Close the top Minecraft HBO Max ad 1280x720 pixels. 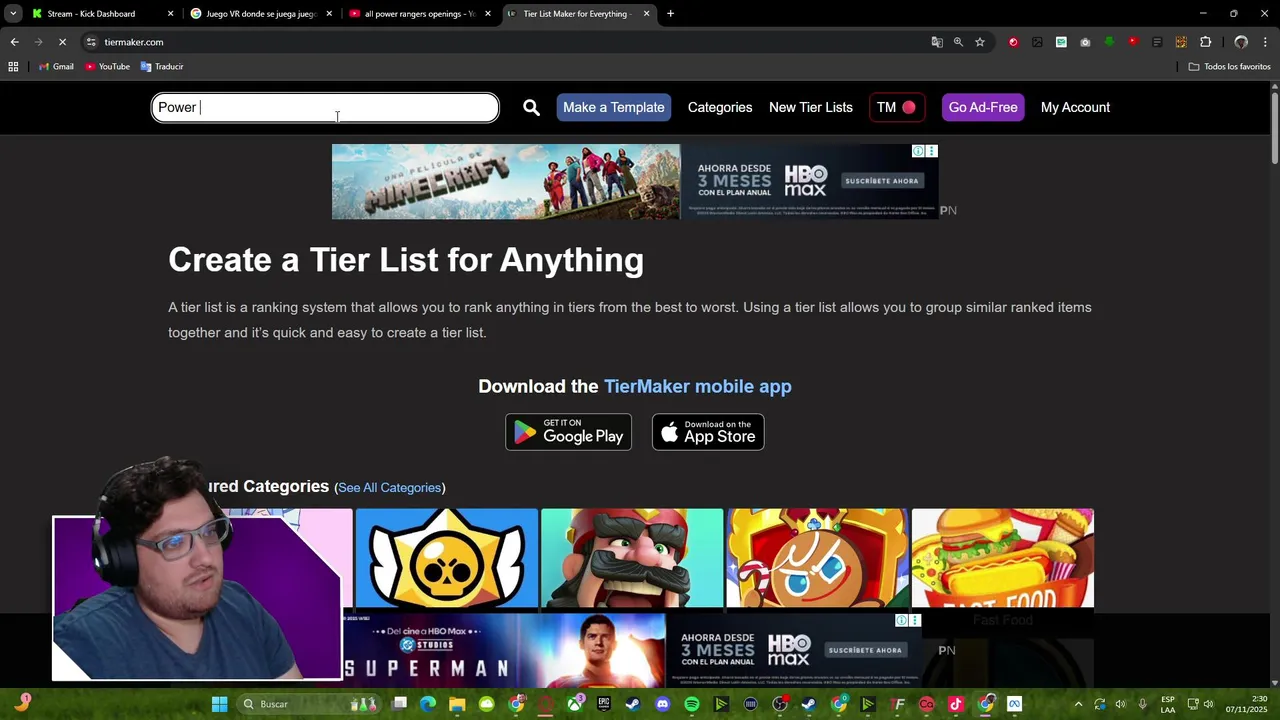pos(931,151)
